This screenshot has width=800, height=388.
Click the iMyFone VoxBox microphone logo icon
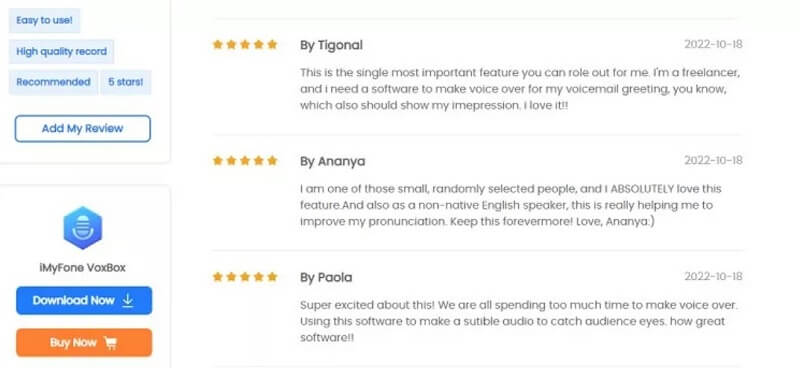click(83, 228)
